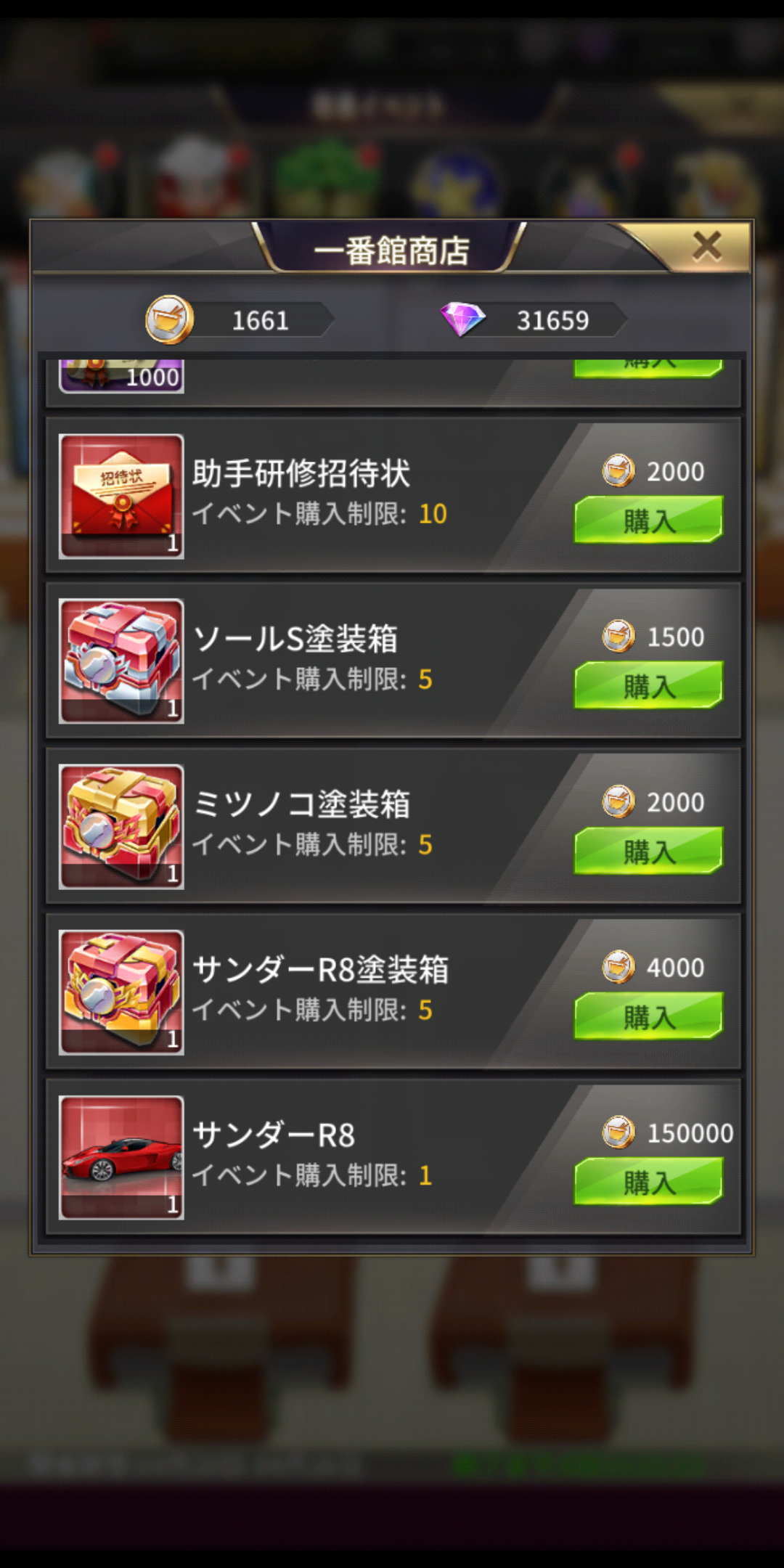Tap the bowl coin currency icon in header
Viewport: 784px width, 1568px height.
[x=169, y=319]
